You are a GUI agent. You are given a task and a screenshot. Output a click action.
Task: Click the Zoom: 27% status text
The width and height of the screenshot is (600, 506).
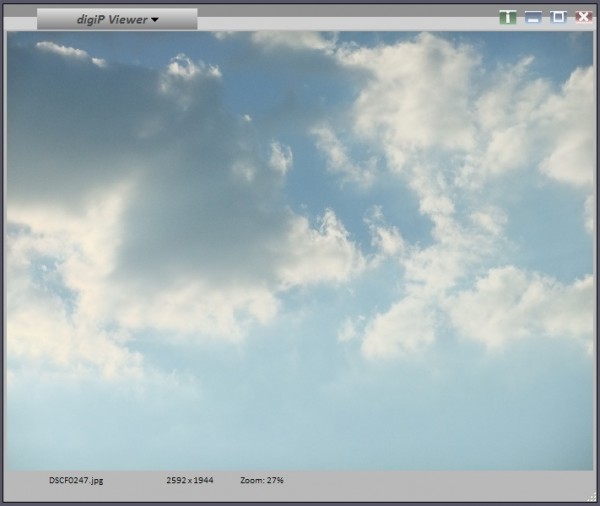(262, 480)
